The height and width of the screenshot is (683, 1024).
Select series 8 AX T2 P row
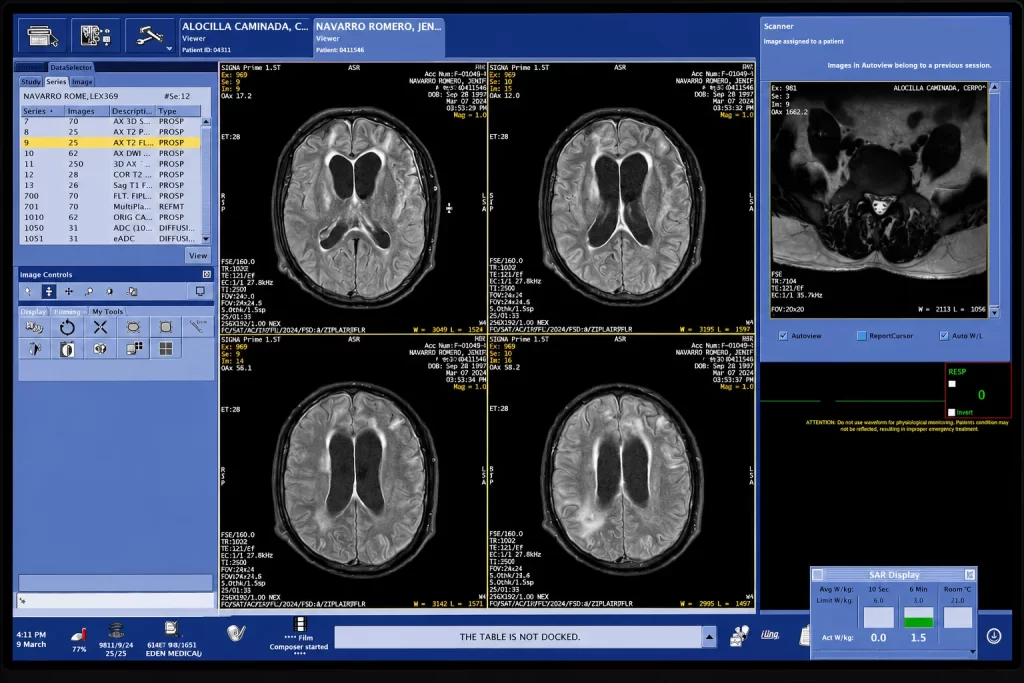tap(111, 132)
